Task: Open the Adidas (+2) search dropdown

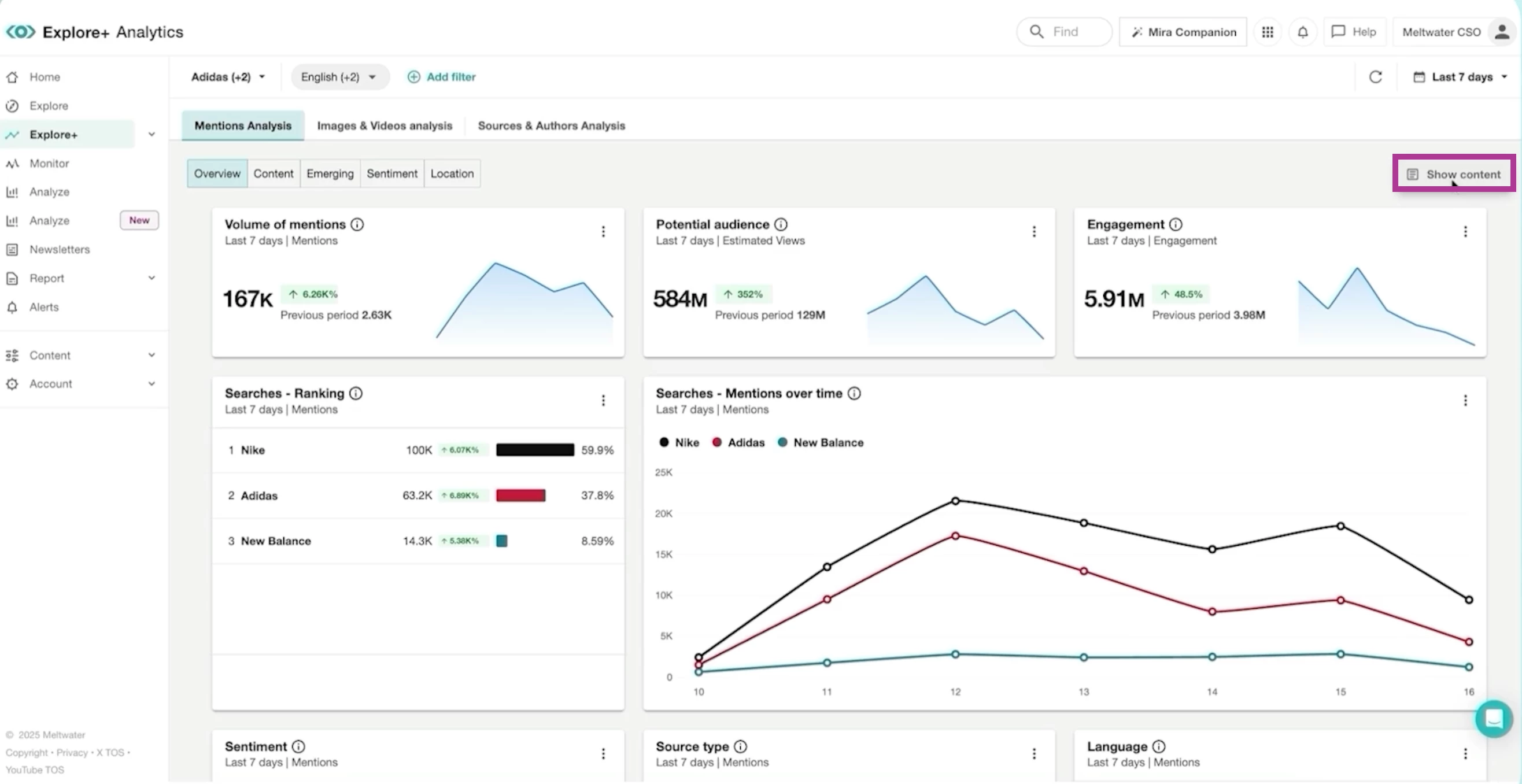Action: click(x=227, y=77)
